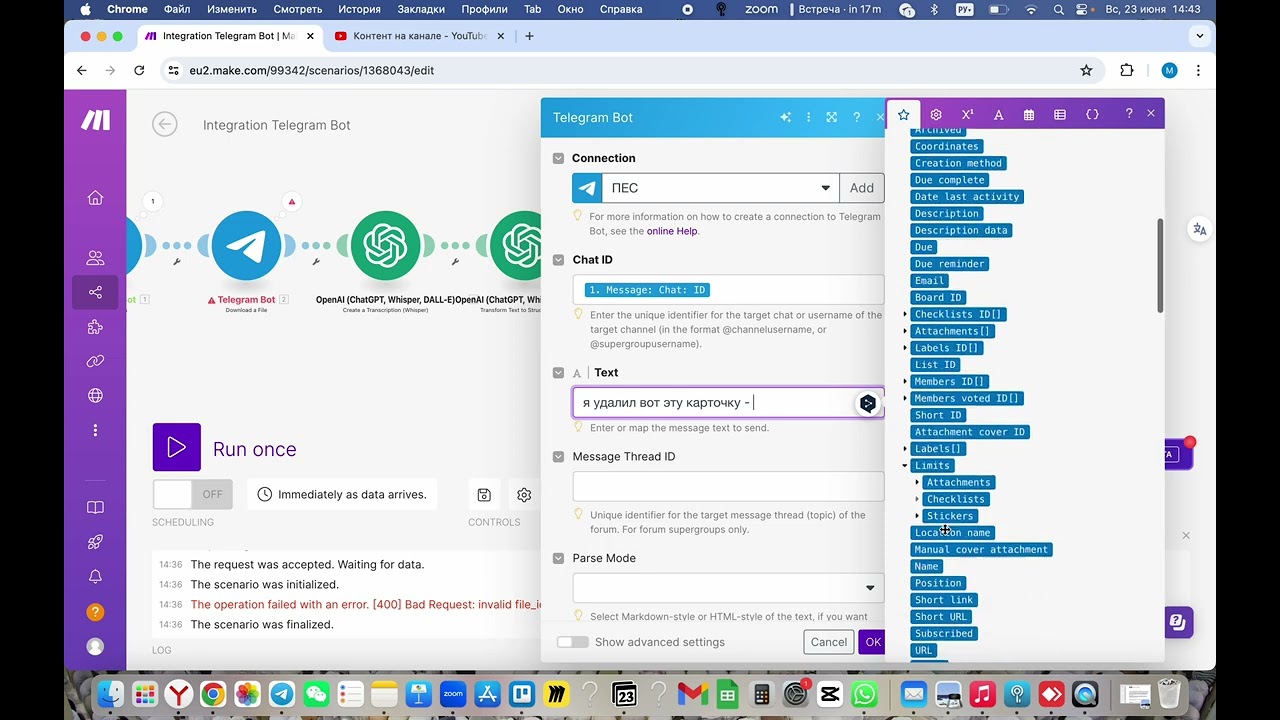1280x720 pixels.
Task: Expand Members ID[] array
Action: [x=905, y=382]
